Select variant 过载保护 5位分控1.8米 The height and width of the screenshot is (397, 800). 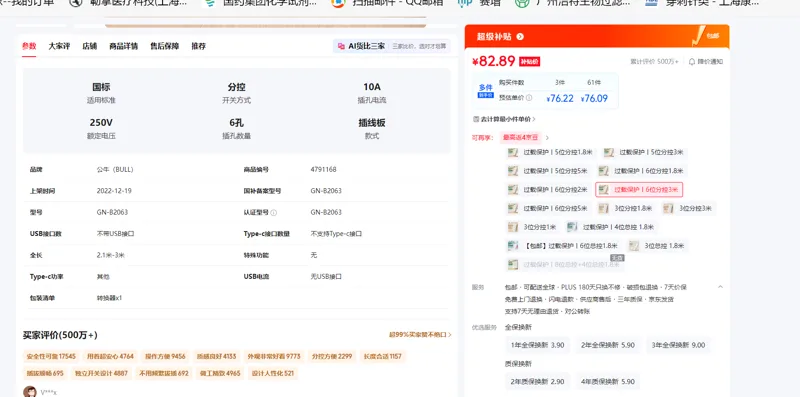551,152
